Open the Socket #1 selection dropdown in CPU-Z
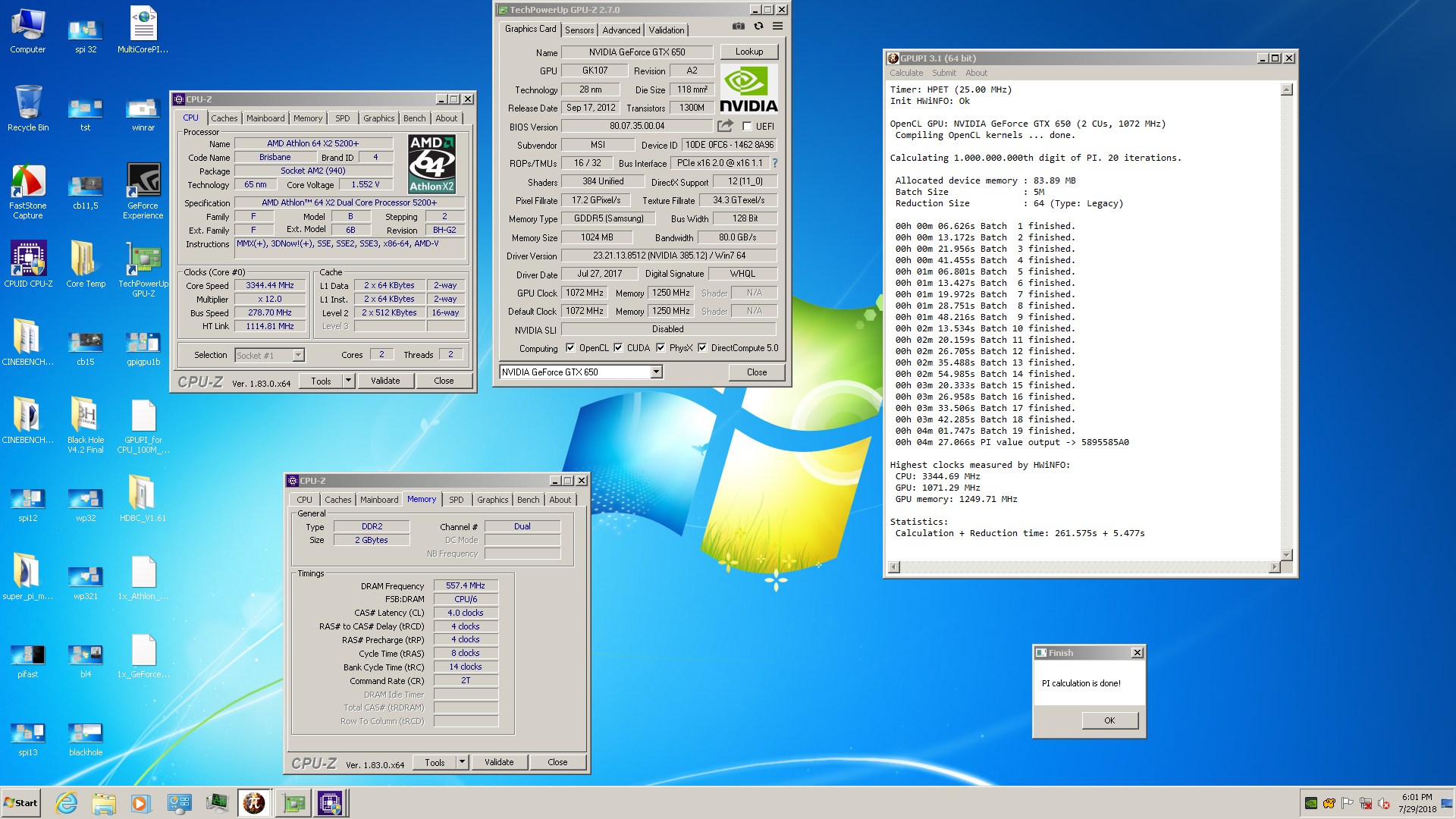The height and width of the screenshot is (819, 1456). pos(298,355)
